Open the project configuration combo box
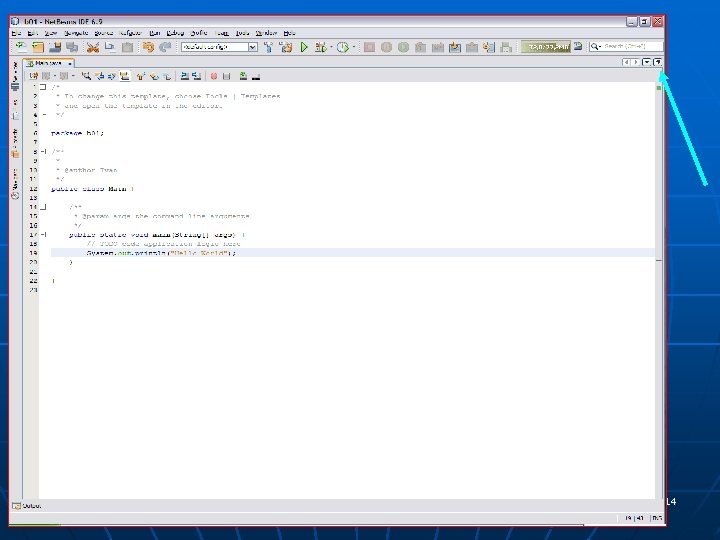The image size is (720, 540). tap(219, 47)
